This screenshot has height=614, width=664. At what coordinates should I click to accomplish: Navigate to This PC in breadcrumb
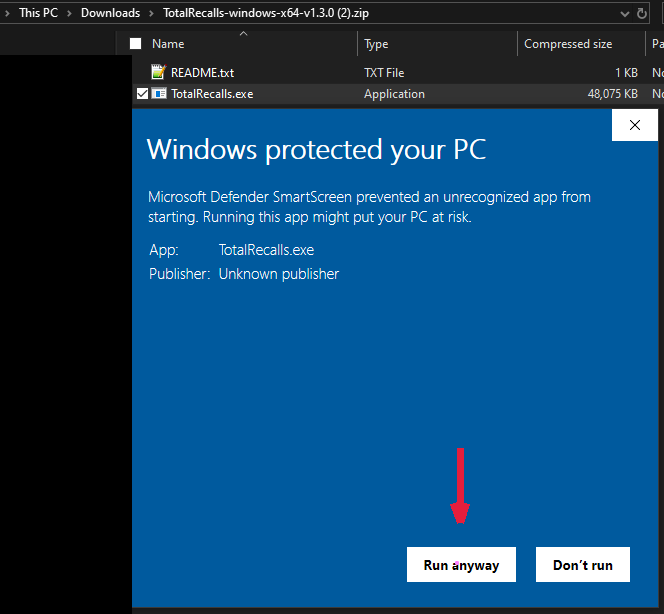[39, 13]
